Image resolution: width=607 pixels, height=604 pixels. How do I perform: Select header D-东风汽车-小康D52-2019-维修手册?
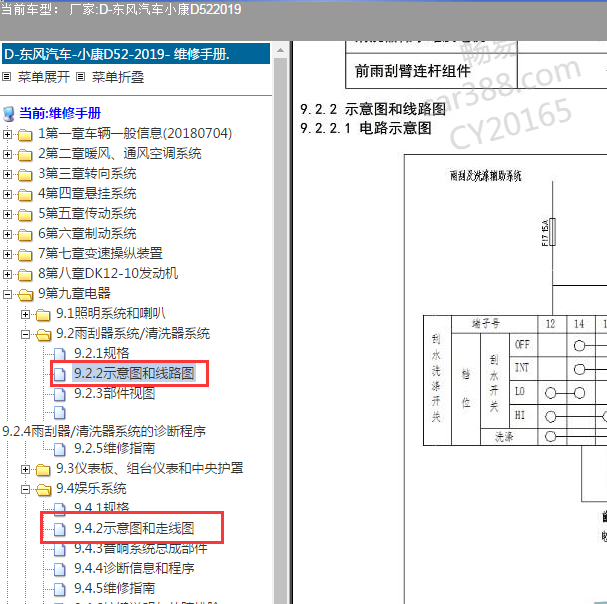(x=136, y=54)
